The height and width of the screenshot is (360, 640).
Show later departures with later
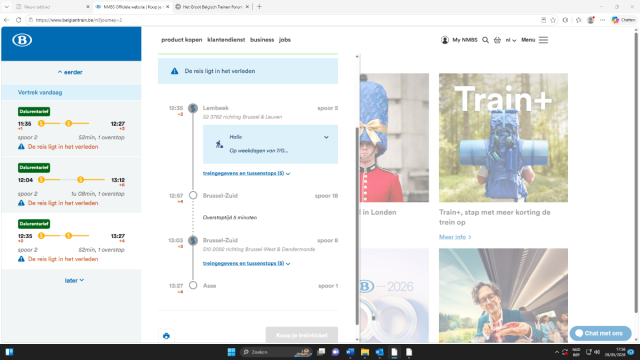click(74, 280)
